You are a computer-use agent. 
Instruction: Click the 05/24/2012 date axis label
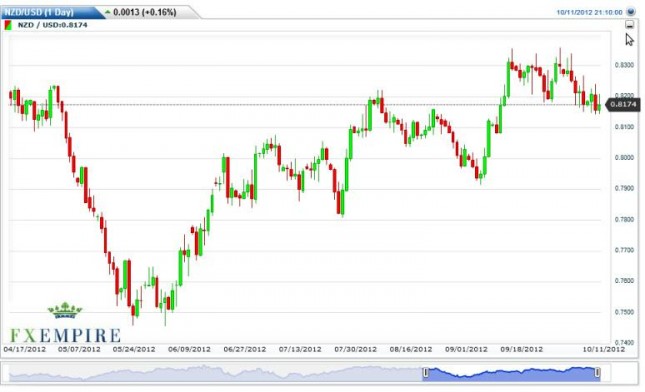coord(134,349)
